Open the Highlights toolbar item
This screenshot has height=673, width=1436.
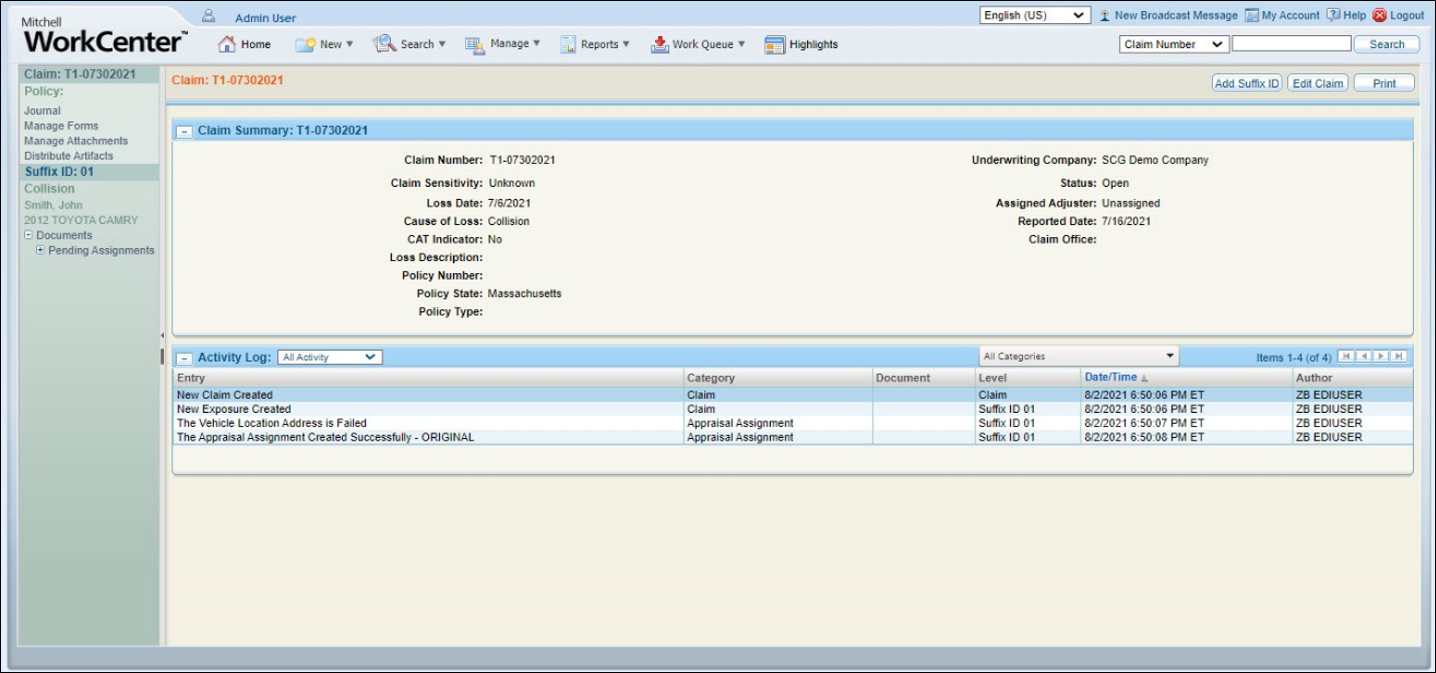coord(801,44)
